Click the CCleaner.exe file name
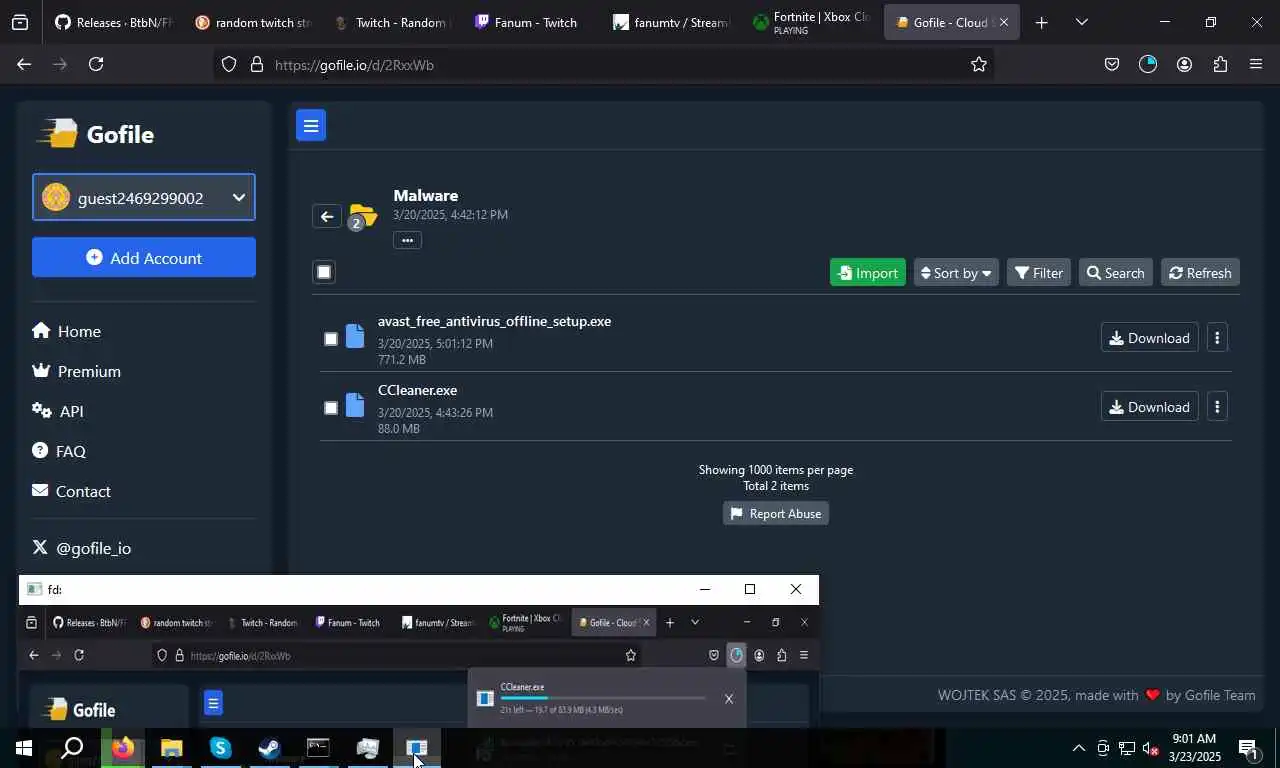 (417, 390)
